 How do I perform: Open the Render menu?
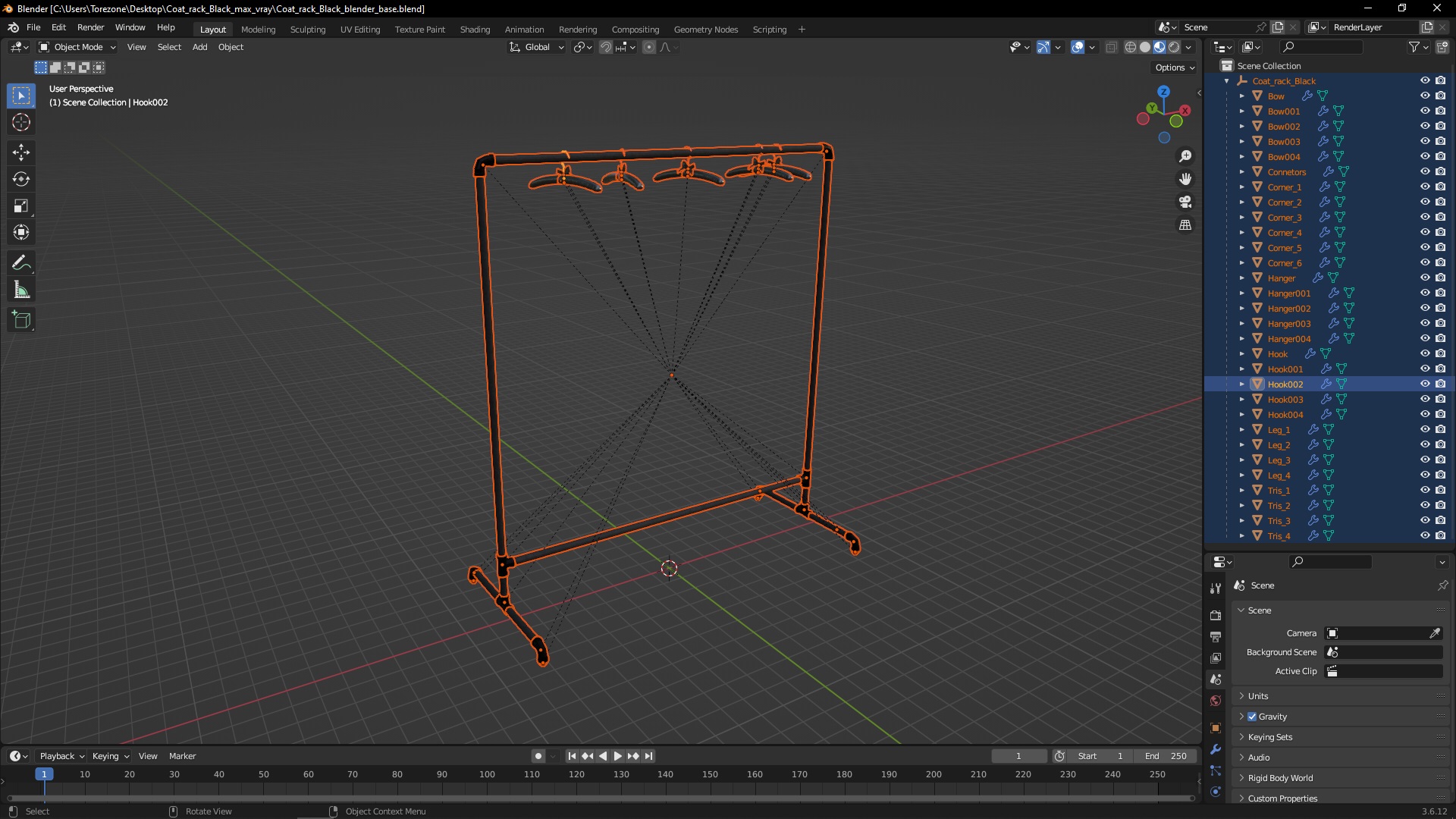click(90, 27)
